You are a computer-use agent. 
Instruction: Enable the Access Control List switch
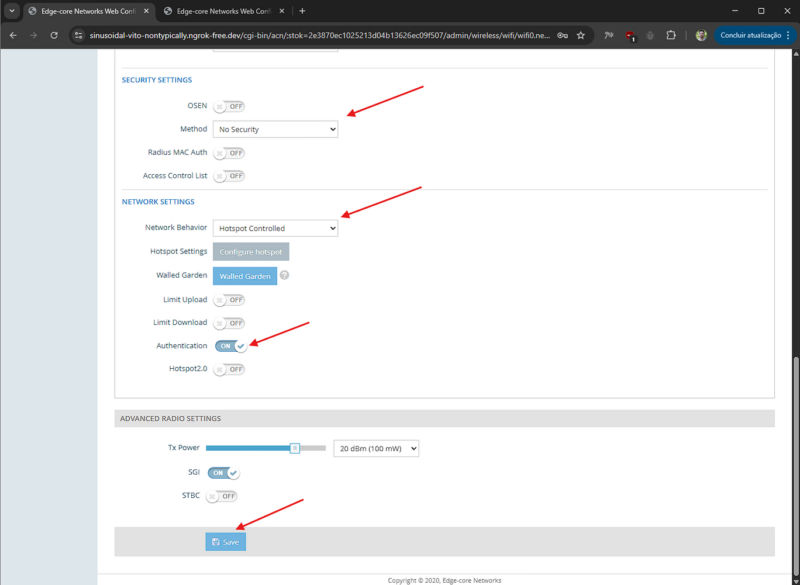click(x=229, y=176)
